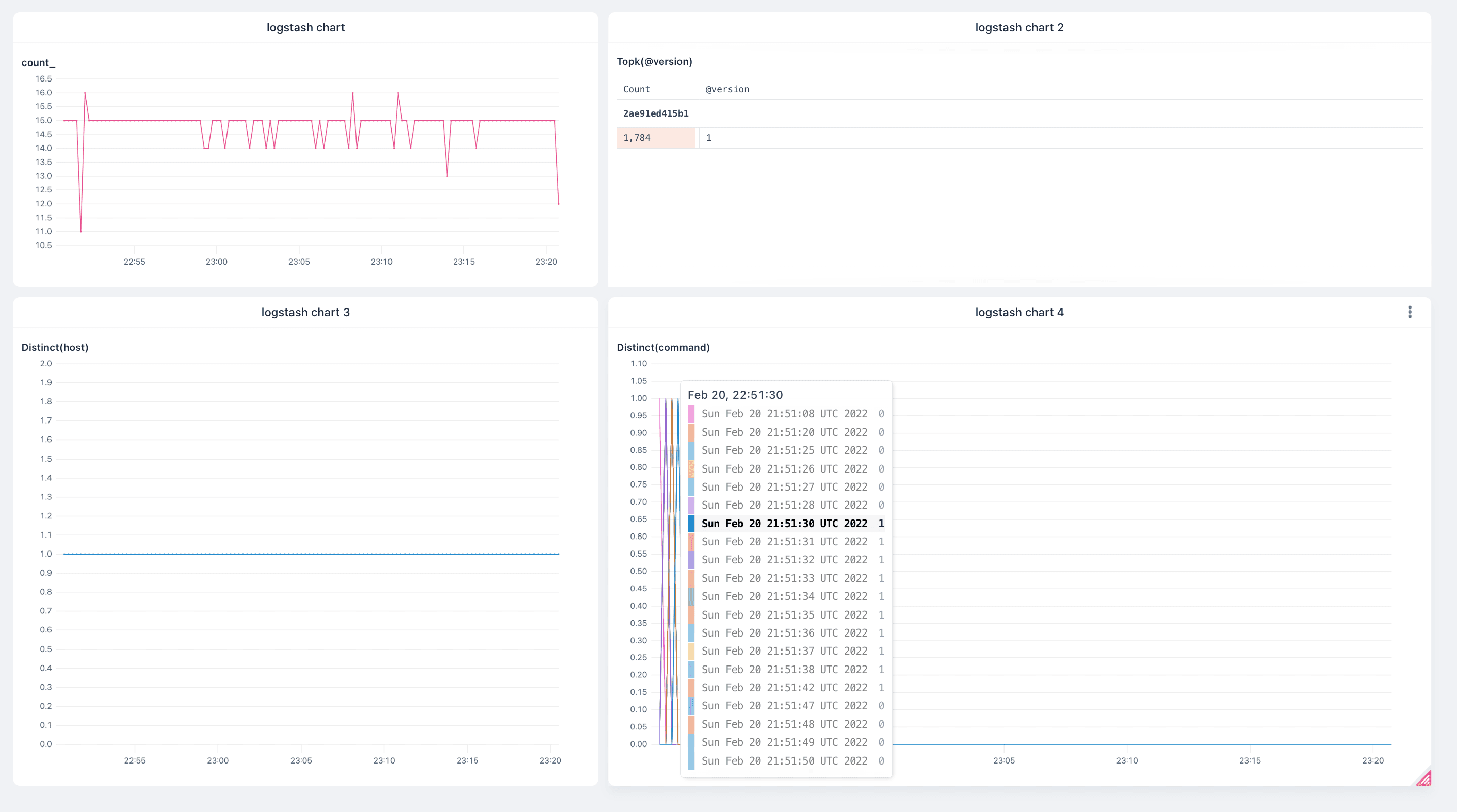This screenshot has width=1457, height=812.
Task: Click the Distinct(command) chart label
Action: [x=663, y=347]
